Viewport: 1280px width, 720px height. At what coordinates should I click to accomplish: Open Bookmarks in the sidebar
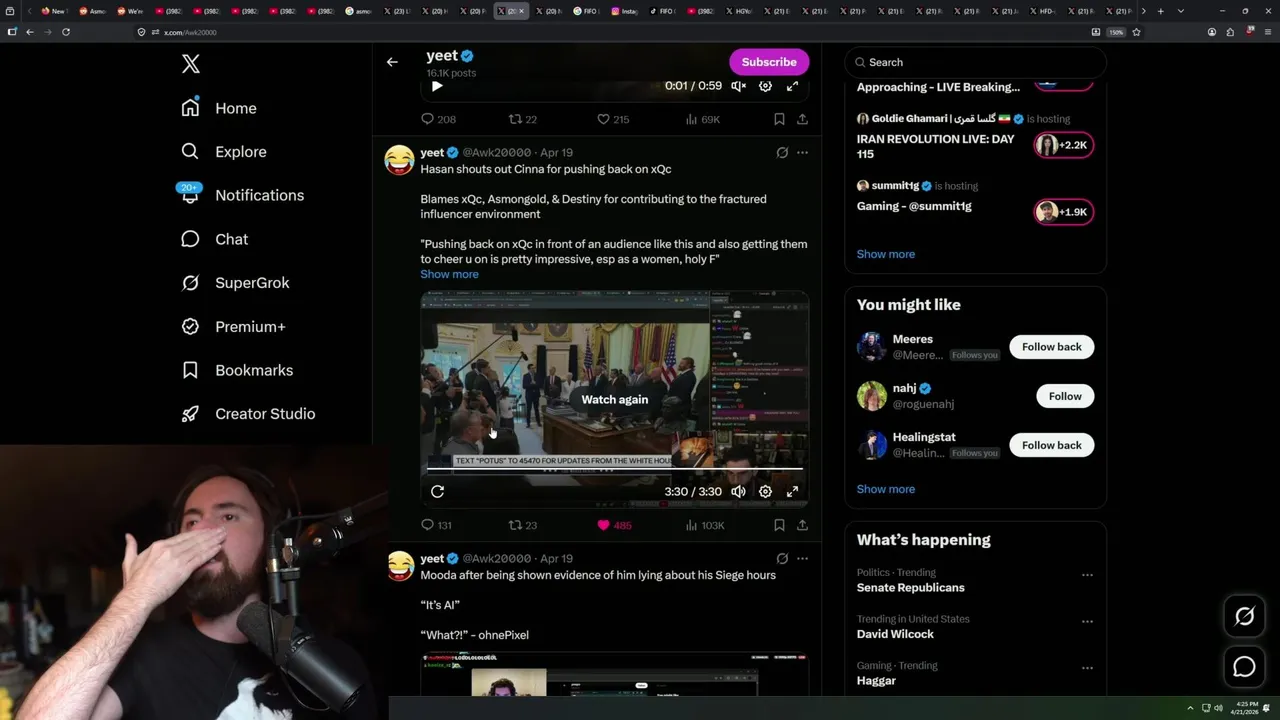[x=237, y=370]
